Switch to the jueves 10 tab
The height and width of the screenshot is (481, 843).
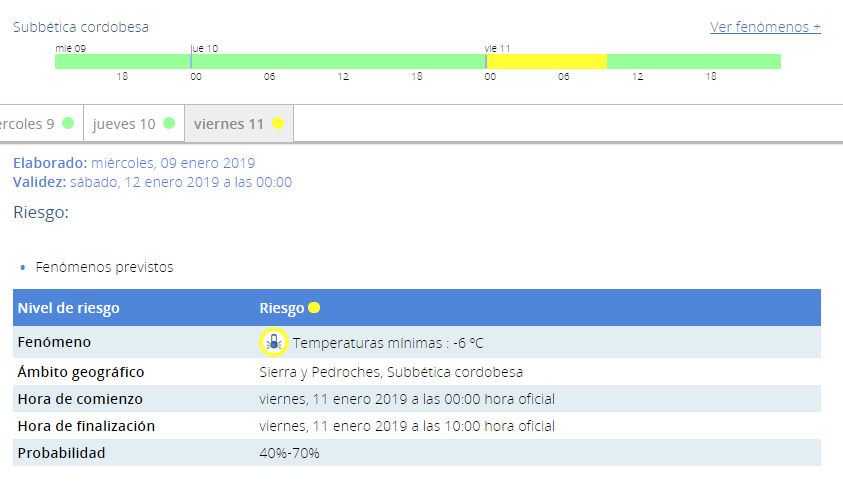[134, 124]
